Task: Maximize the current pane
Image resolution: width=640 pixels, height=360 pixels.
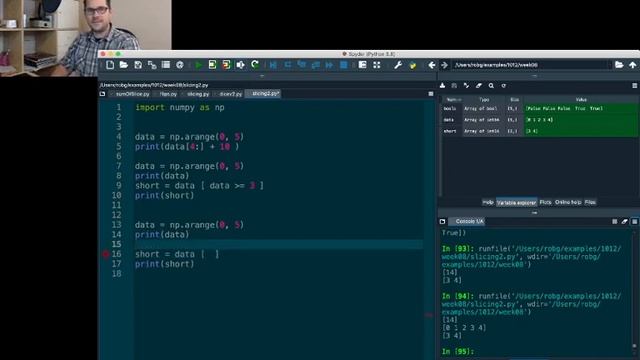Action: coord(362,65)
